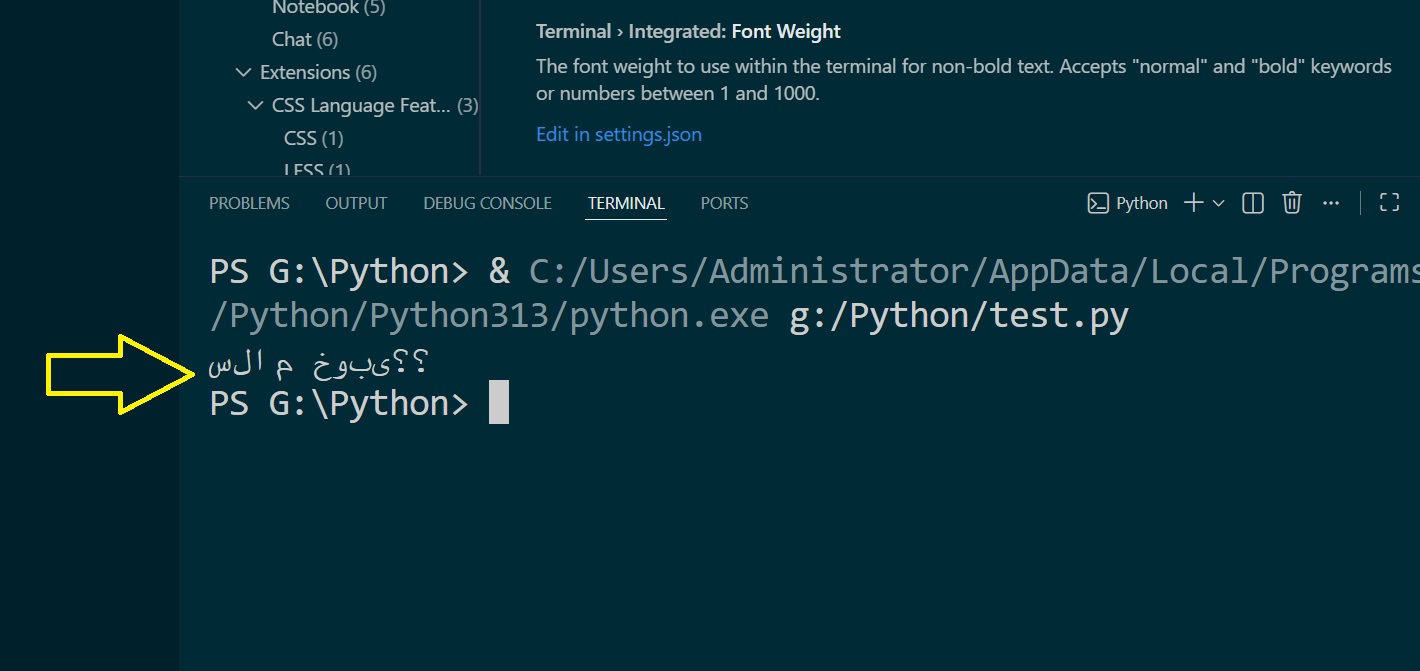Collapse the Extensions settings group
This screenshot has height=671, width=1420.
pyautogui.click(x=243, y=72)
